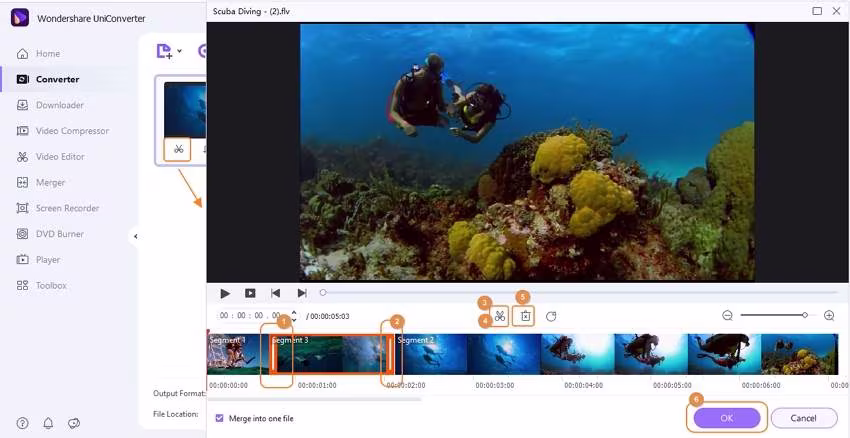The height and width of the screenshot is (438, 850).
Task: Click the Player icon
Action: (22, 260)
